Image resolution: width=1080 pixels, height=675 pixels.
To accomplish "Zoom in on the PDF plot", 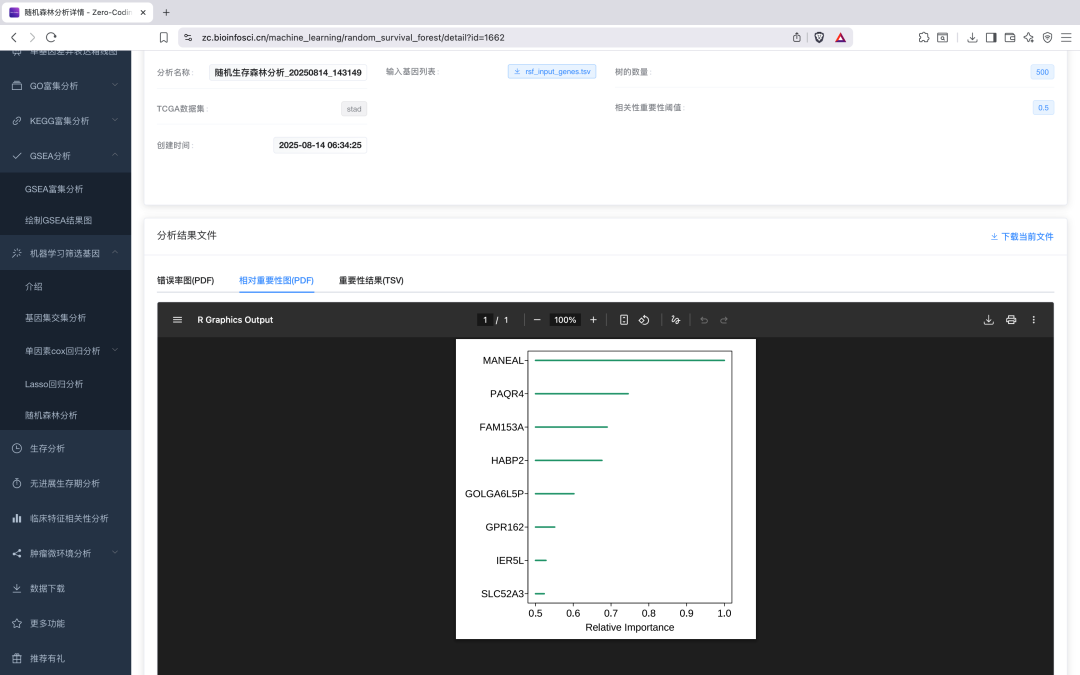I will click(593, 320).
